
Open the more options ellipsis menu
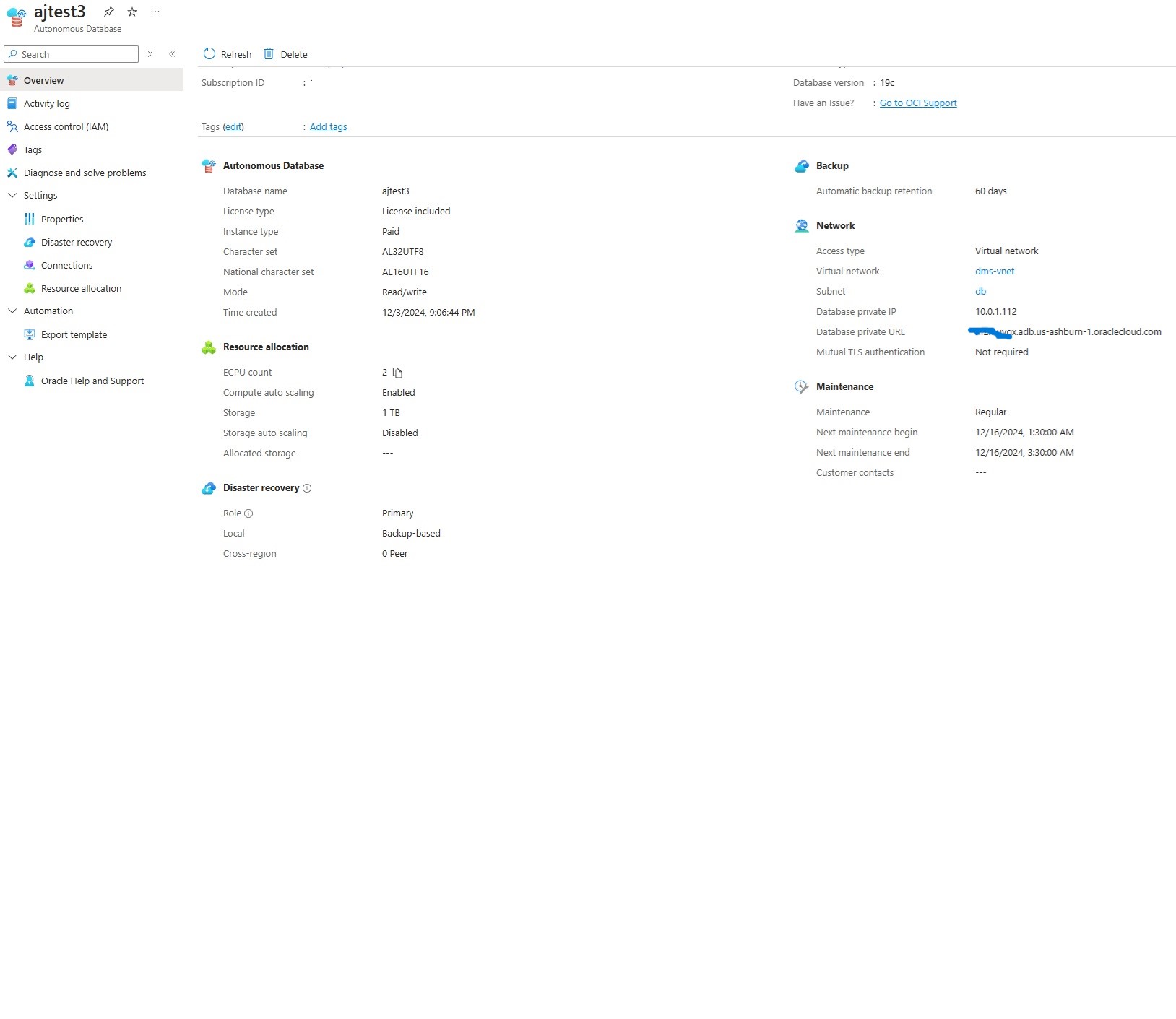155,12
